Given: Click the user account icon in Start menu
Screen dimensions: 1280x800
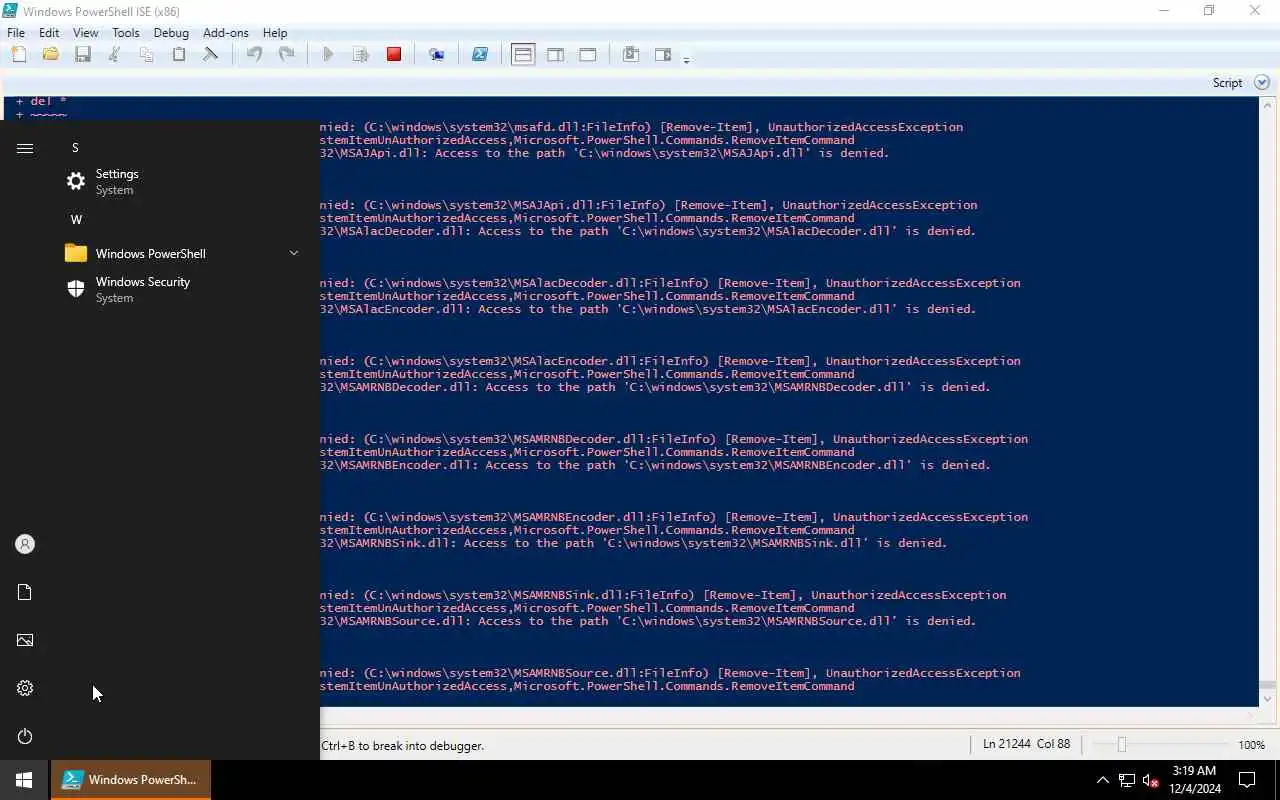Looking at the screenshot, I should pyautogui.click(x=25, y=544).
